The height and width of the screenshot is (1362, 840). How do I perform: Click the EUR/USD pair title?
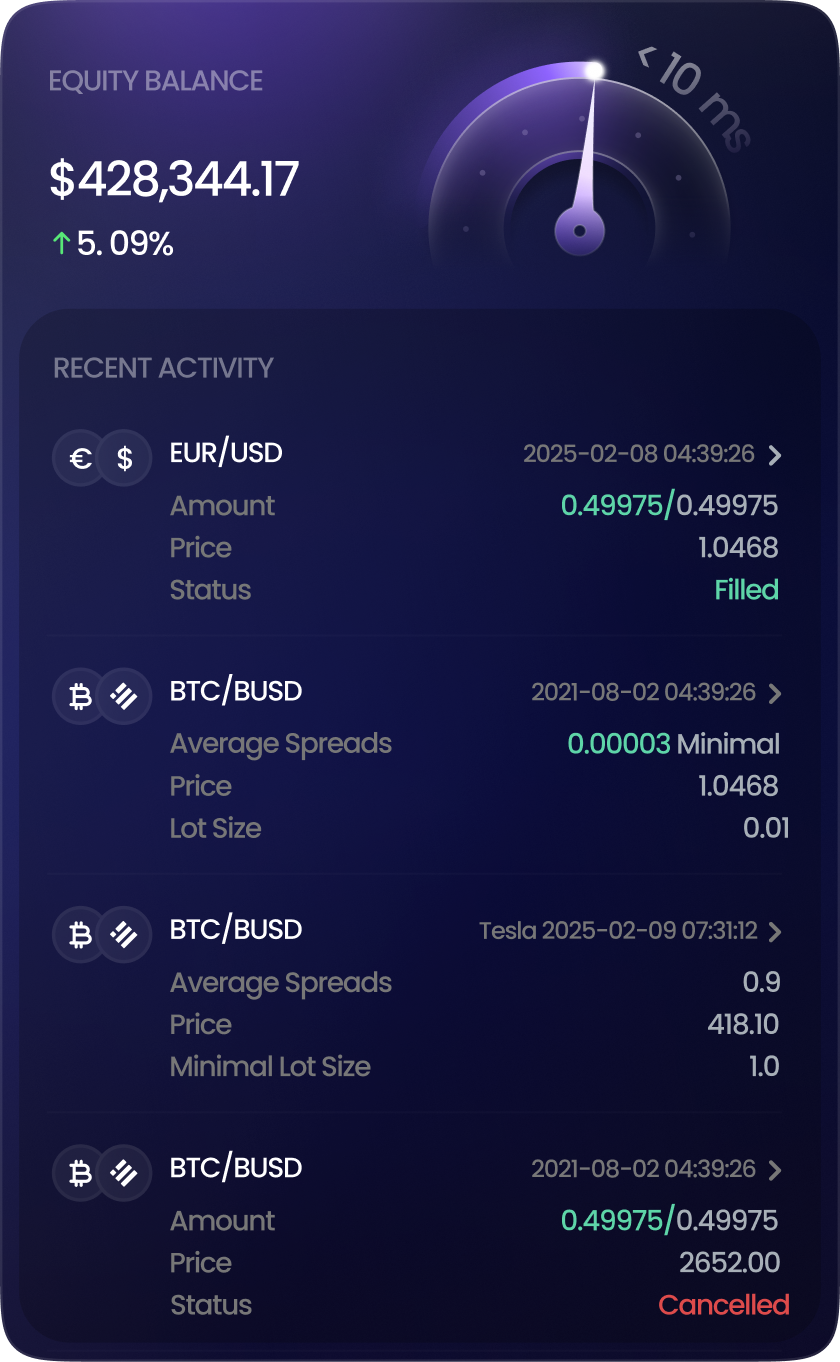226,453
